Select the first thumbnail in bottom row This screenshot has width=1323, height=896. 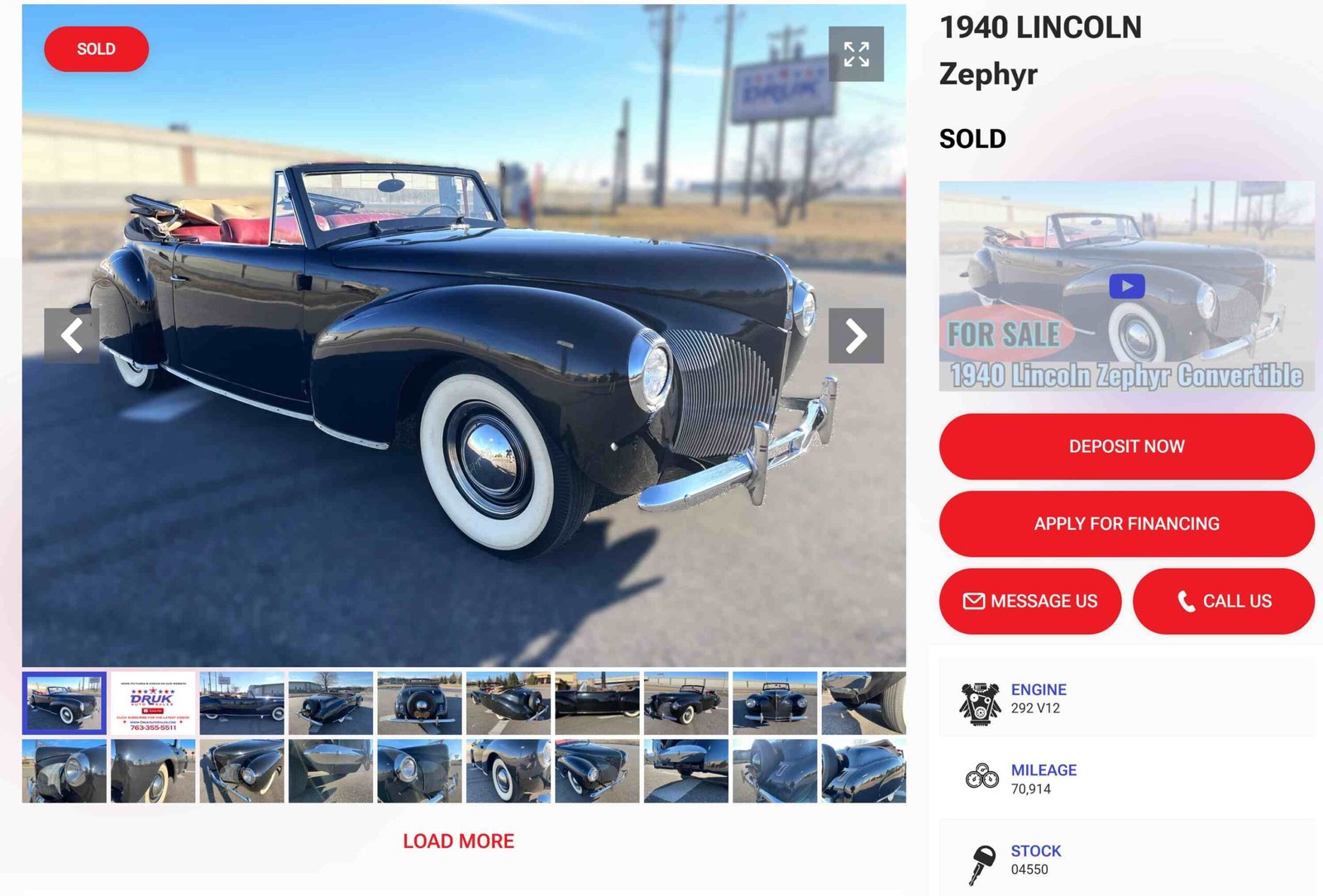pos(64,771)
